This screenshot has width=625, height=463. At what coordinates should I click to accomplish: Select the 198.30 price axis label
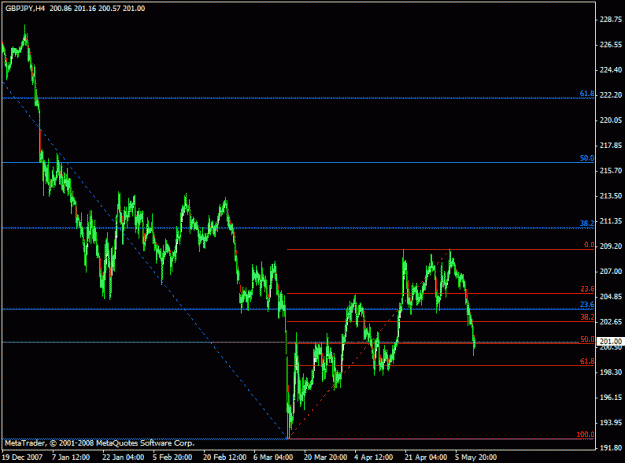point(611,372)
